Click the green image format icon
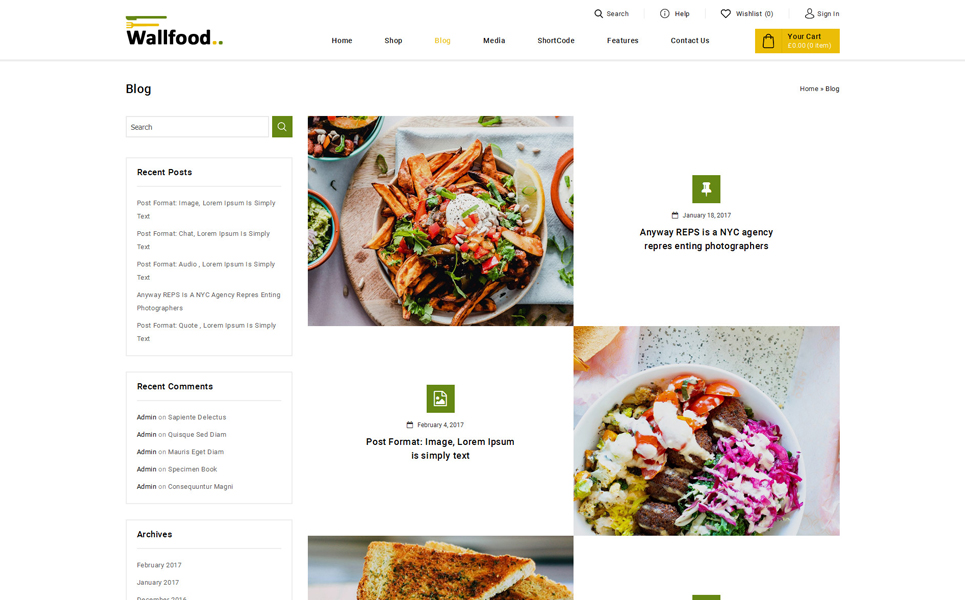Screen dimensions: 965x600 [440, 399]
